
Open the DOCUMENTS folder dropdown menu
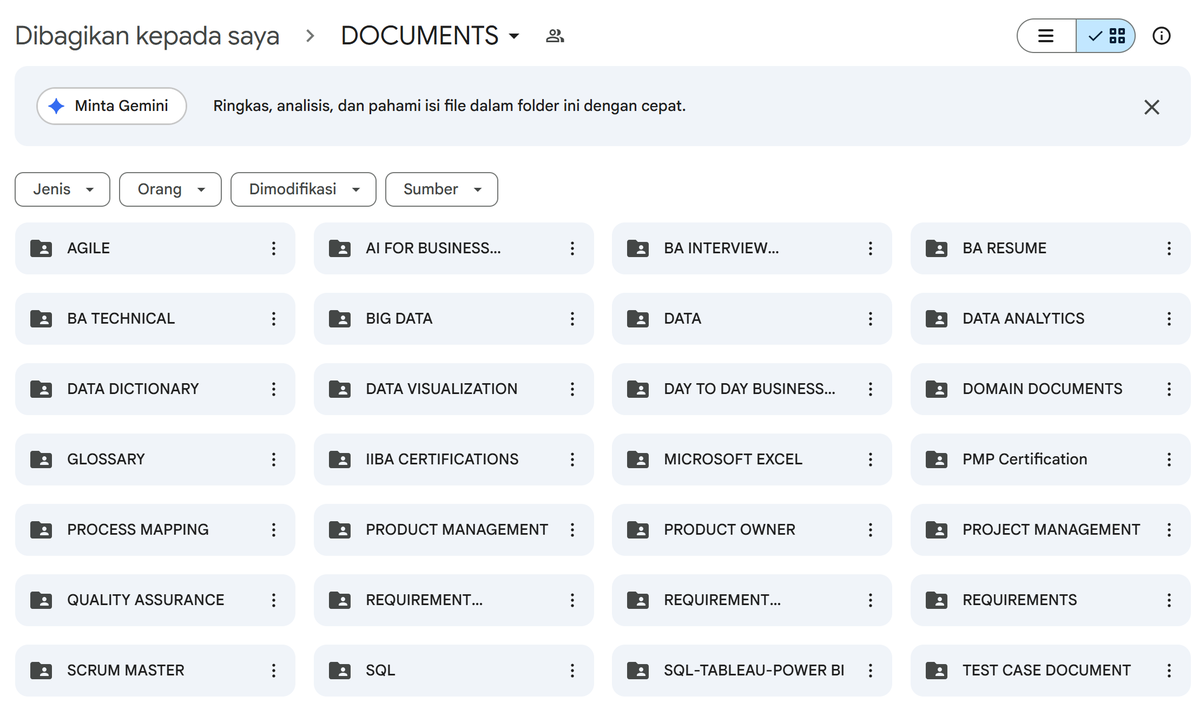click(x=431, y=36)
